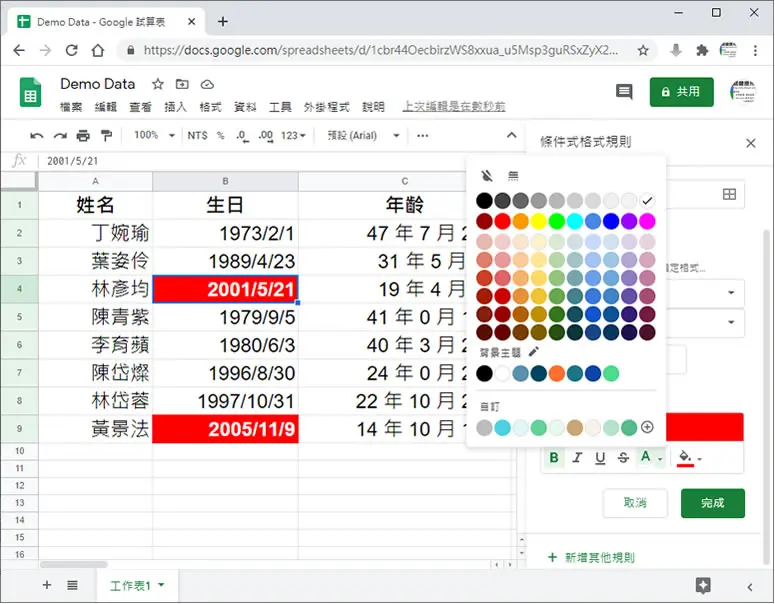Pick the bright green color swatch
This screenshot has height=604, width=775.
[557, 221]
